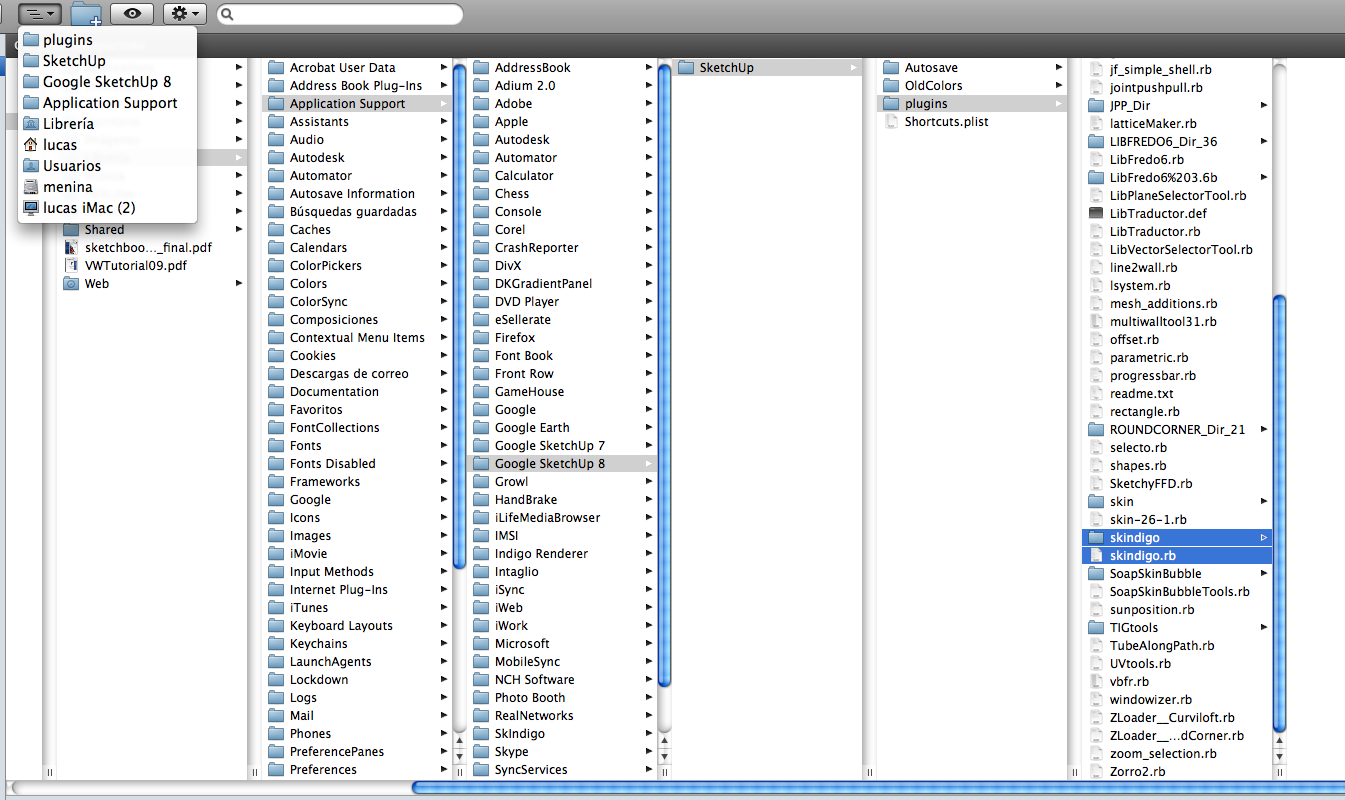
Task: Click the Application Support column vertical scrollbar
Action: tap(665, 376)
